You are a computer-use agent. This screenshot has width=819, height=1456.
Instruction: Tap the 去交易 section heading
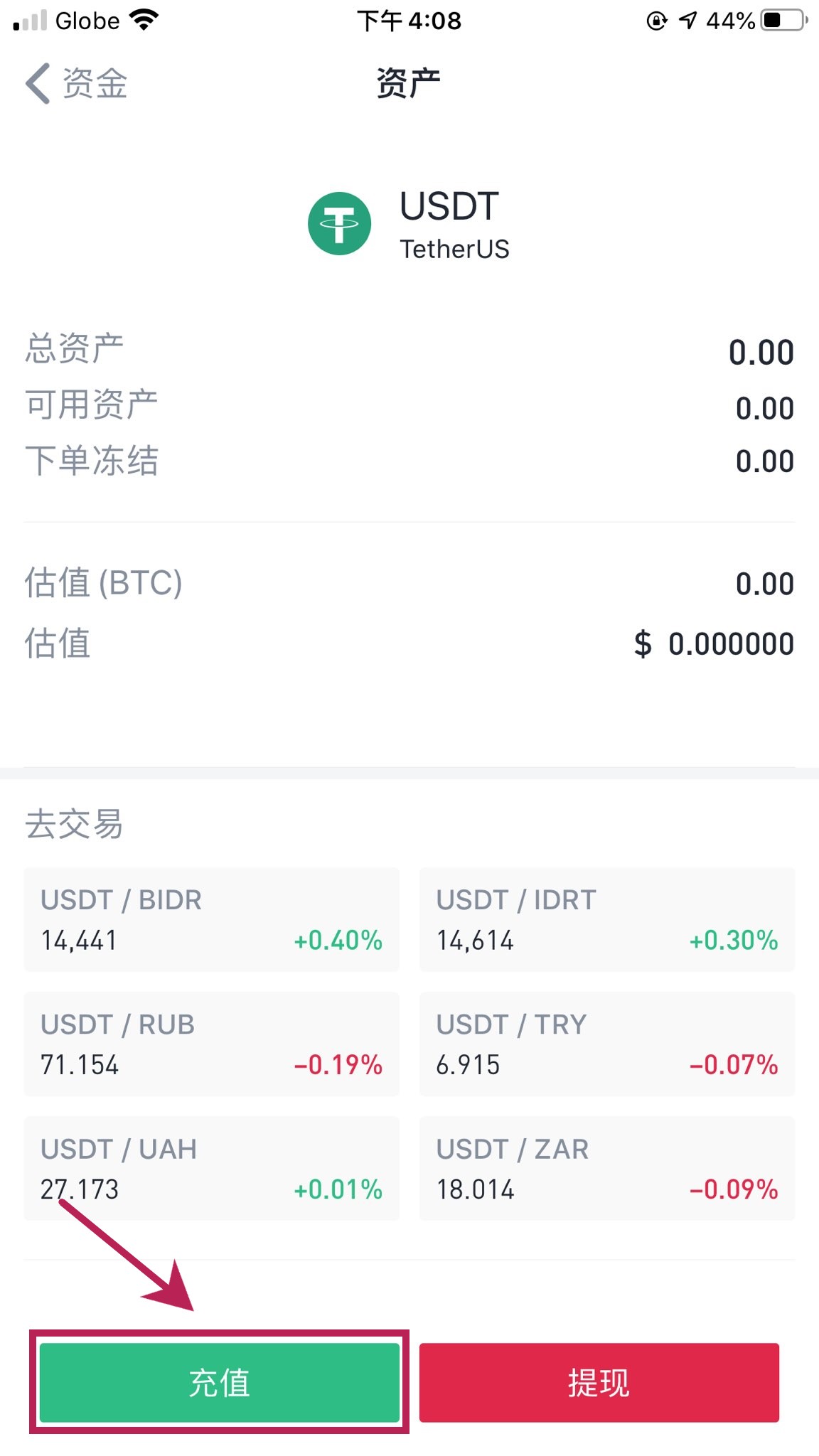point(74,825)
